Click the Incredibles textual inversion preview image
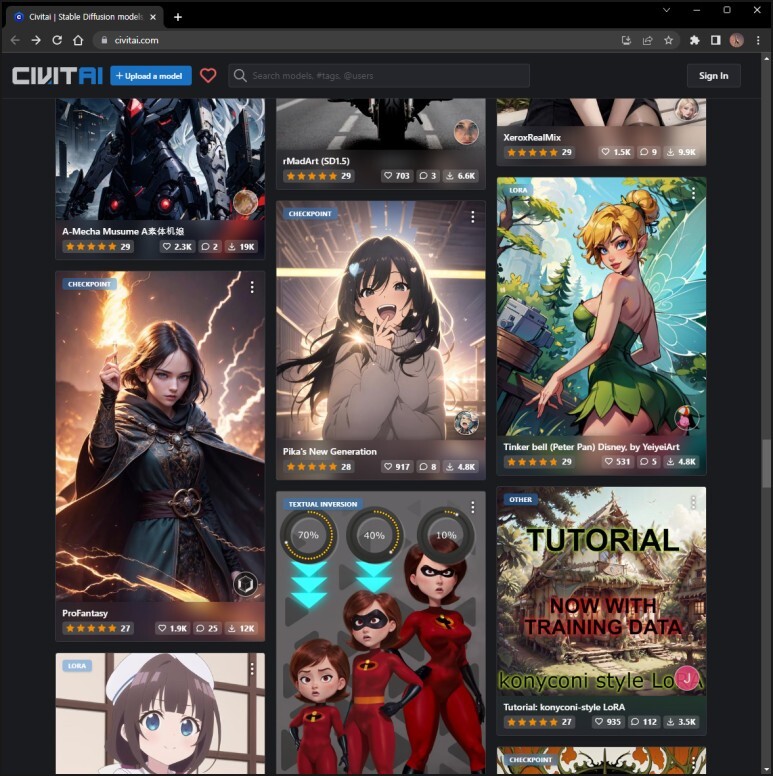Image resolution: width=773 pixels, height=776 pixels. pyautogui.click(x=381, y=633)
